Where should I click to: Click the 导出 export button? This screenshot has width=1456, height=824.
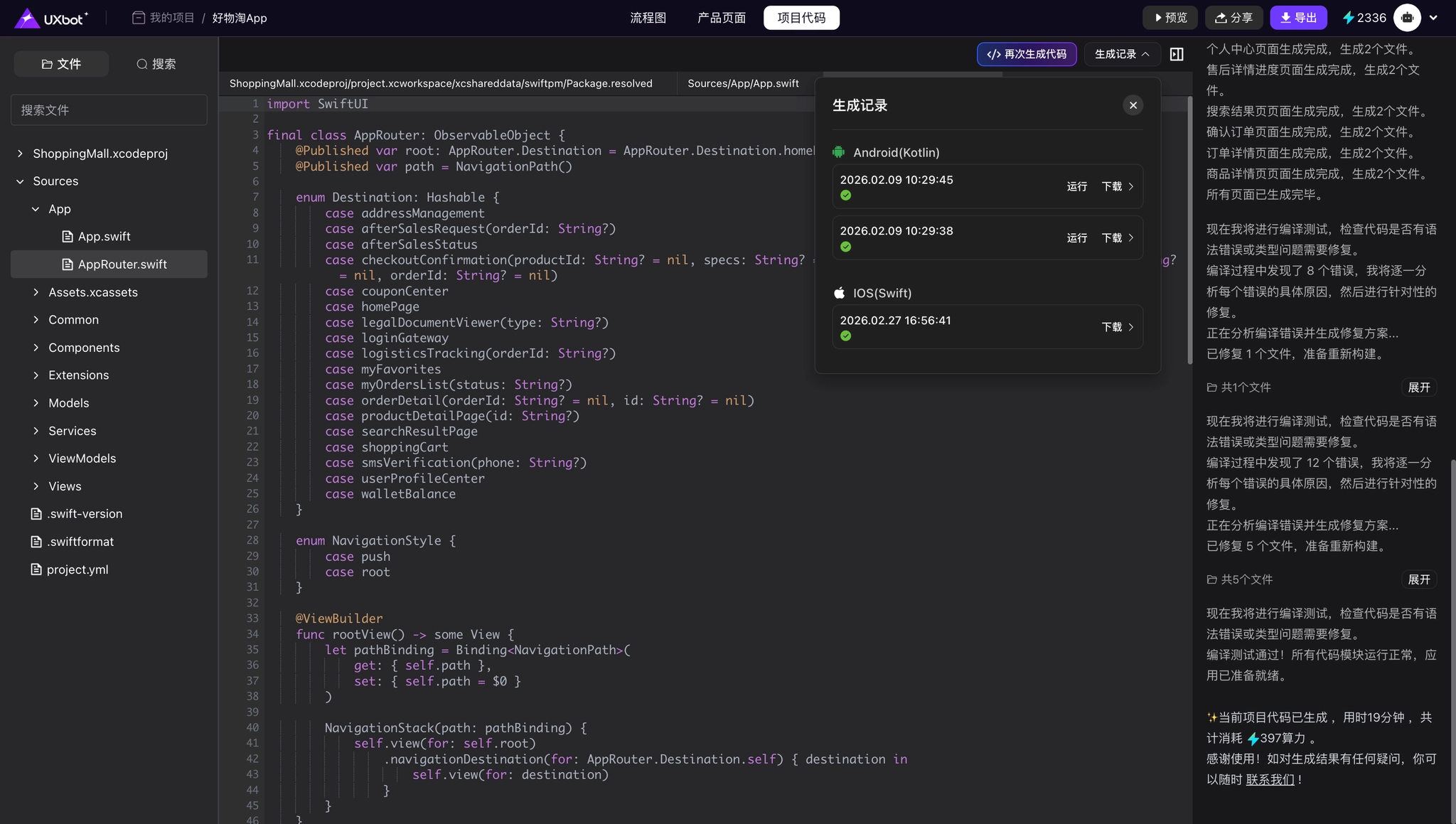[x=1298, y=18]
